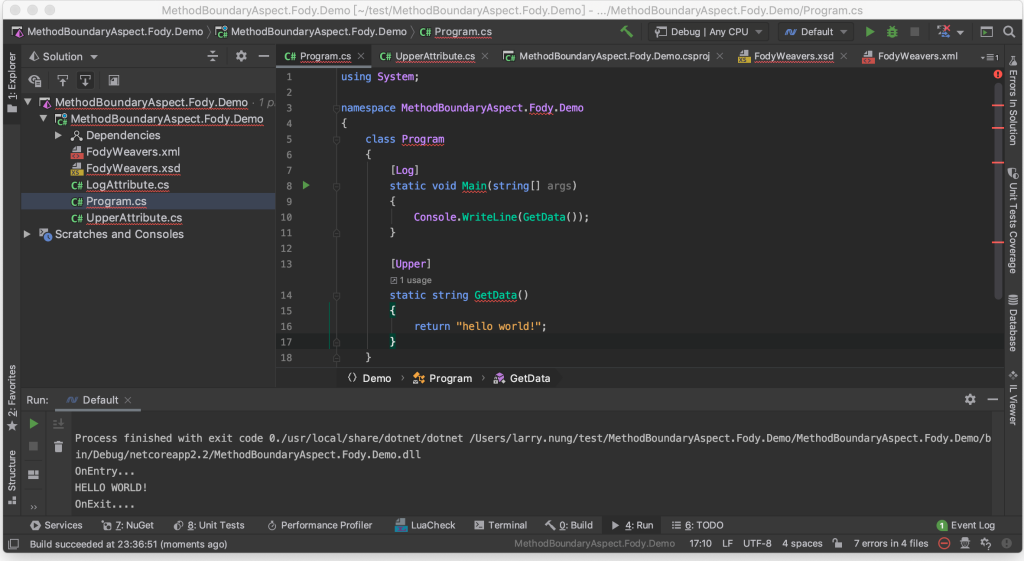The width and height of the screenshot is (1024, 561).
Task: Click the 1 usage code lens
Action: click(x=411, y=280)
